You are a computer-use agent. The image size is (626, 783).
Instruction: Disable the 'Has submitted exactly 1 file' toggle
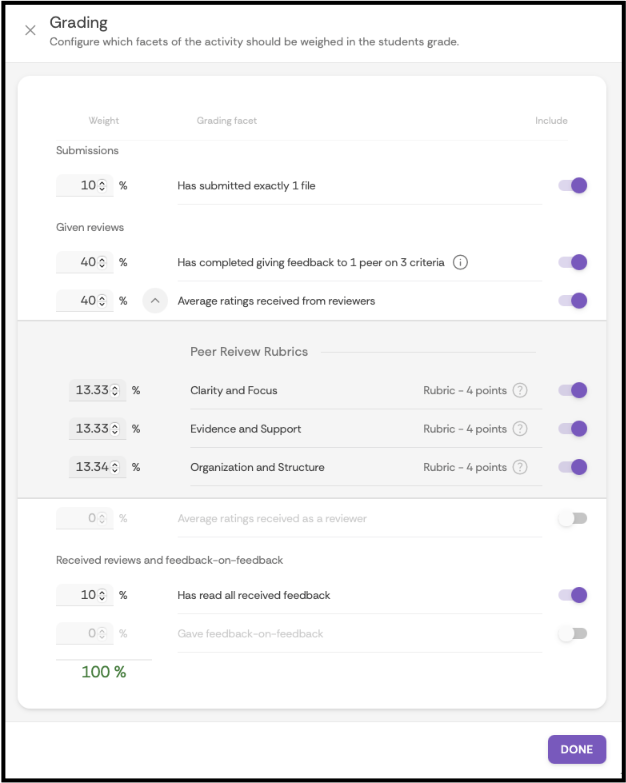click(572, 185)
